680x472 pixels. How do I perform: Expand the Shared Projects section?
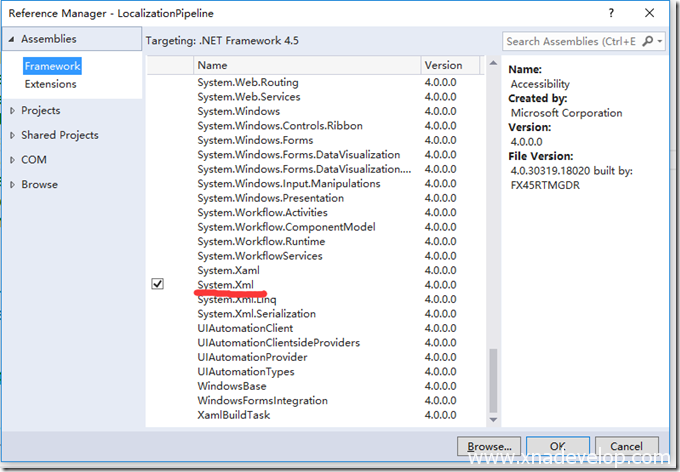click(12, 136)
